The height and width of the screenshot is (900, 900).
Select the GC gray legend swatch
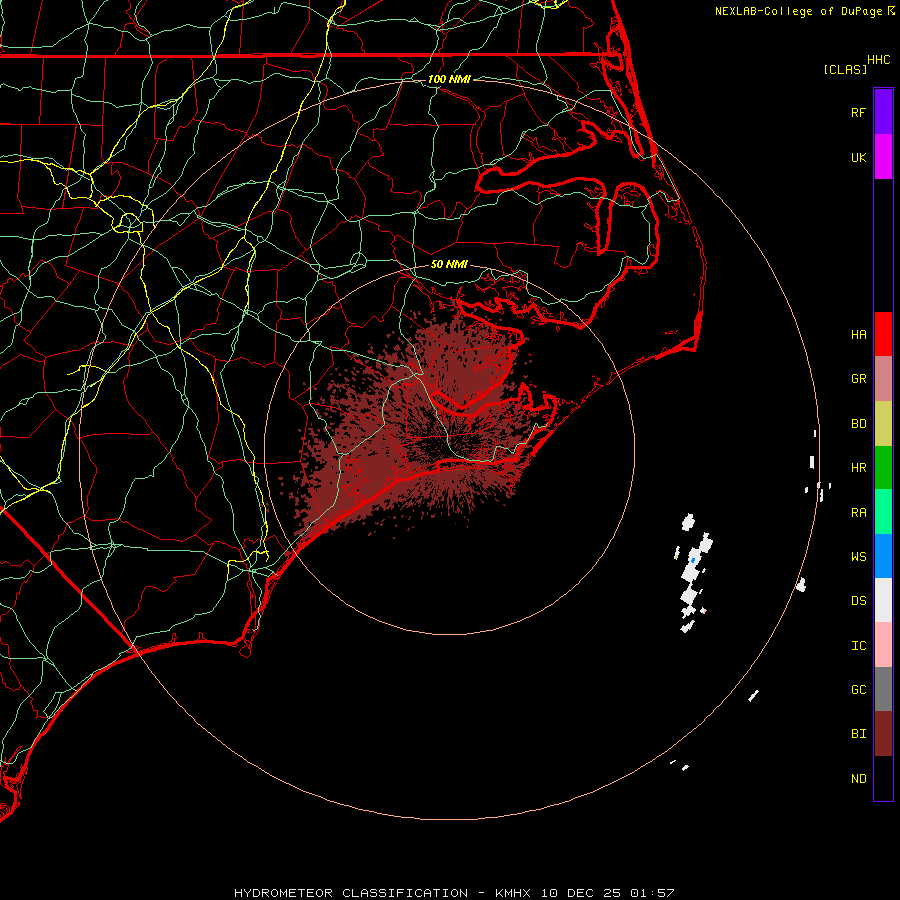pyautogui.click(x=883, y=689)
